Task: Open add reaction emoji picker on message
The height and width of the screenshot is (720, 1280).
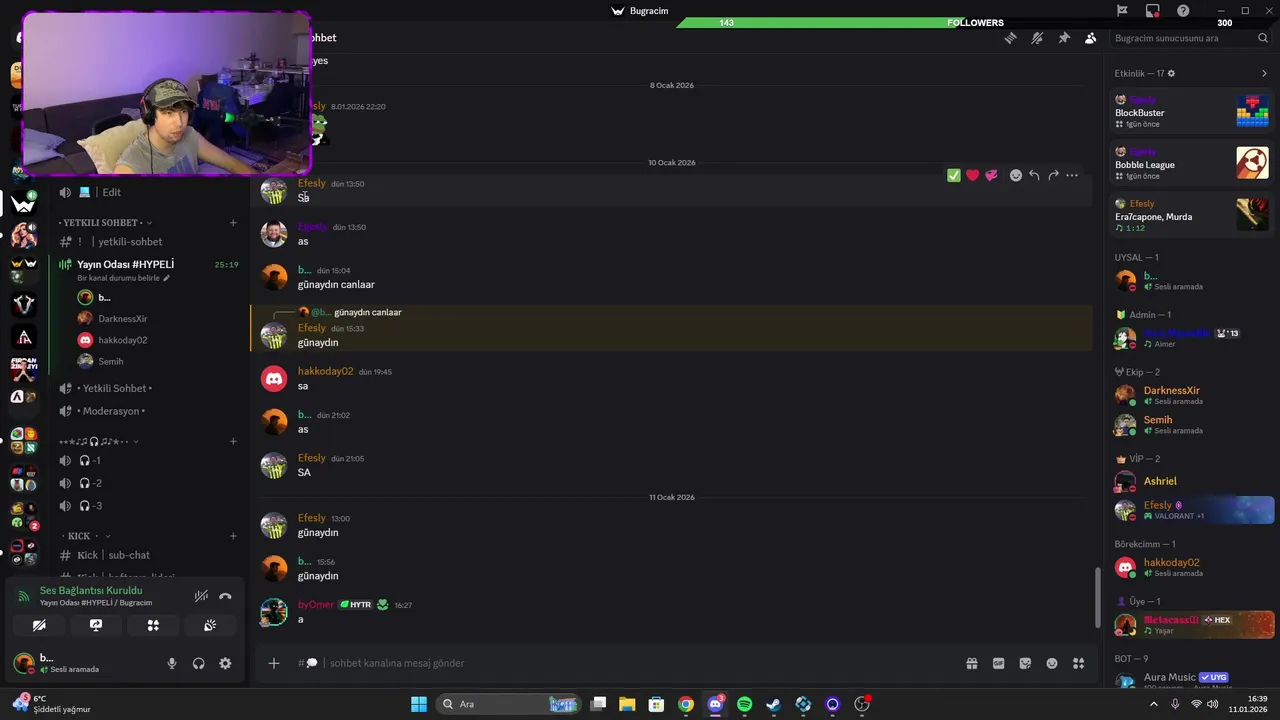Action: [x=1016, y=175]
